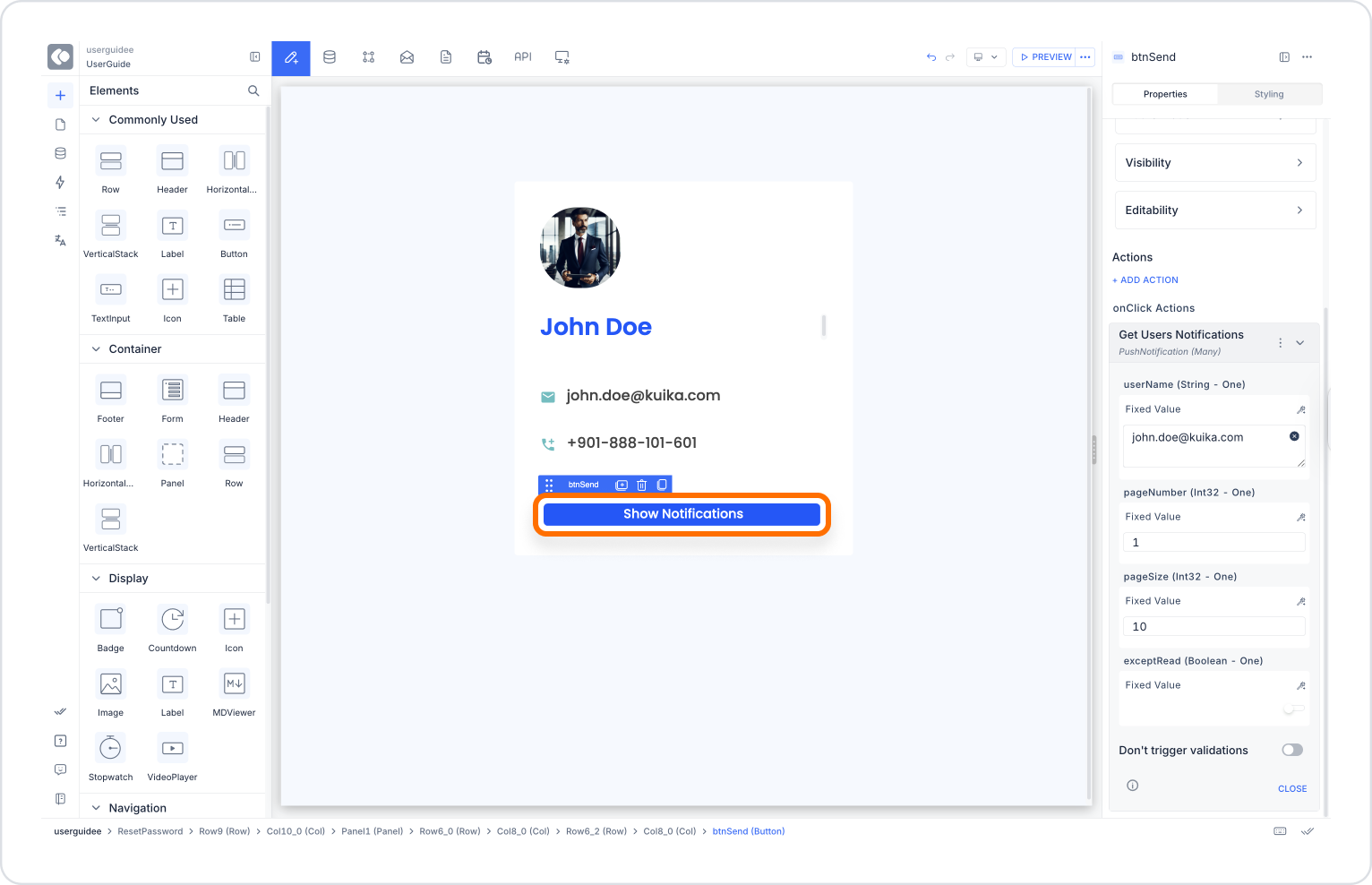Expand the Visibility section
1372x885 pixels.
1215,163
